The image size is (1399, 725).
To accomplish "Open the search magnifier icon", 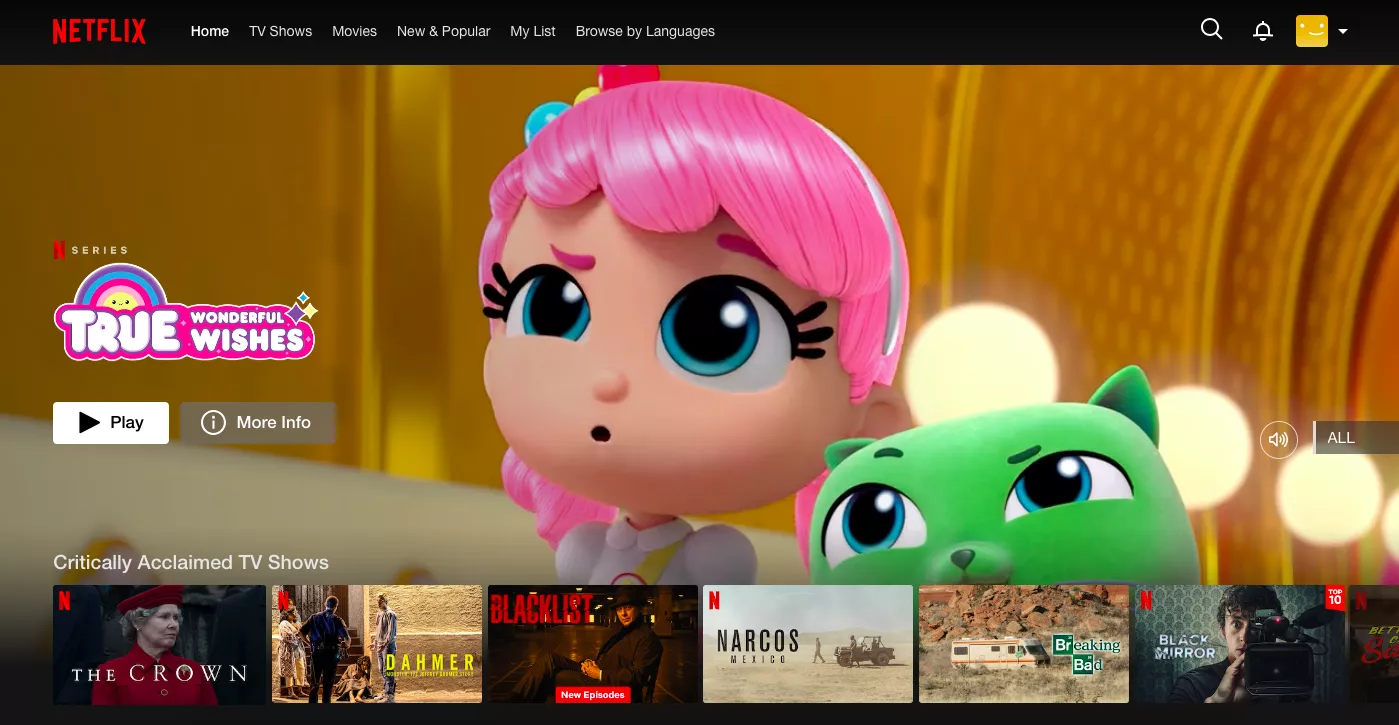I will (x=1211, y=29).
